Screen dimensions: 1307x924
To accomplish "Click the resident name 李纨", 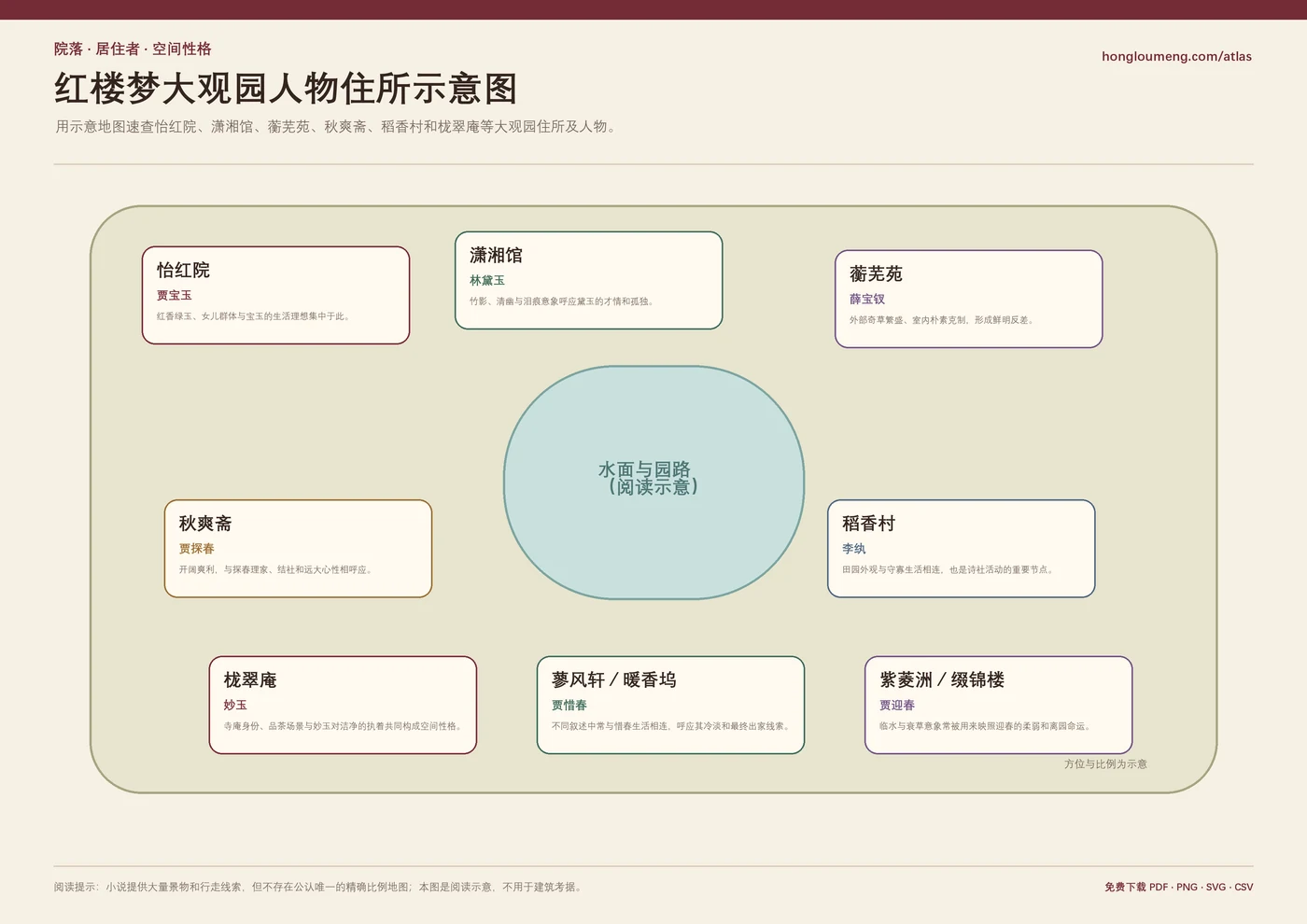I will (854, 549).
